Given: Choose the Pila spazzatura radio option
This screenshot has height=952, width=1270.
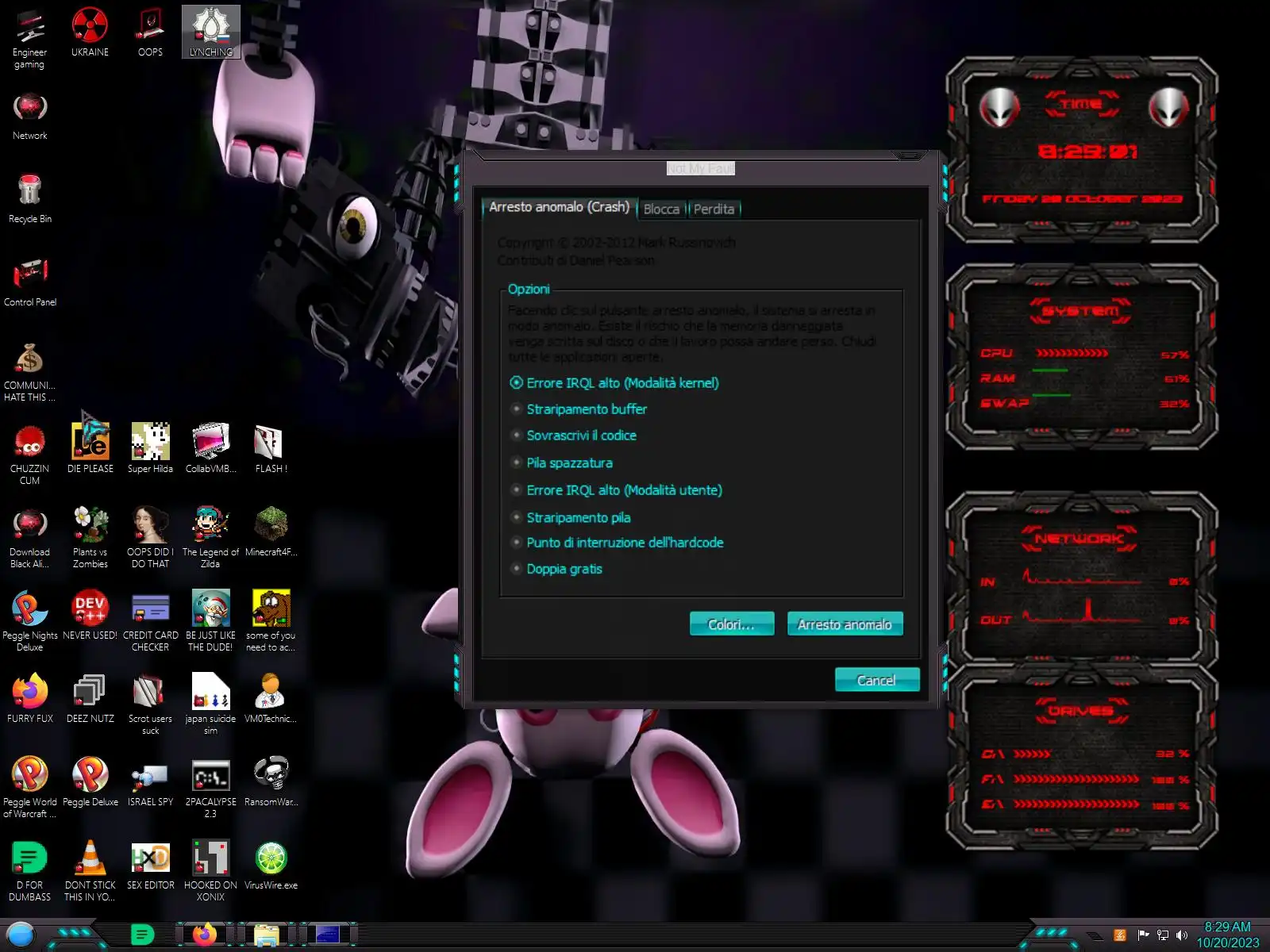Looking at the screenshot, I should click(561, 463).
